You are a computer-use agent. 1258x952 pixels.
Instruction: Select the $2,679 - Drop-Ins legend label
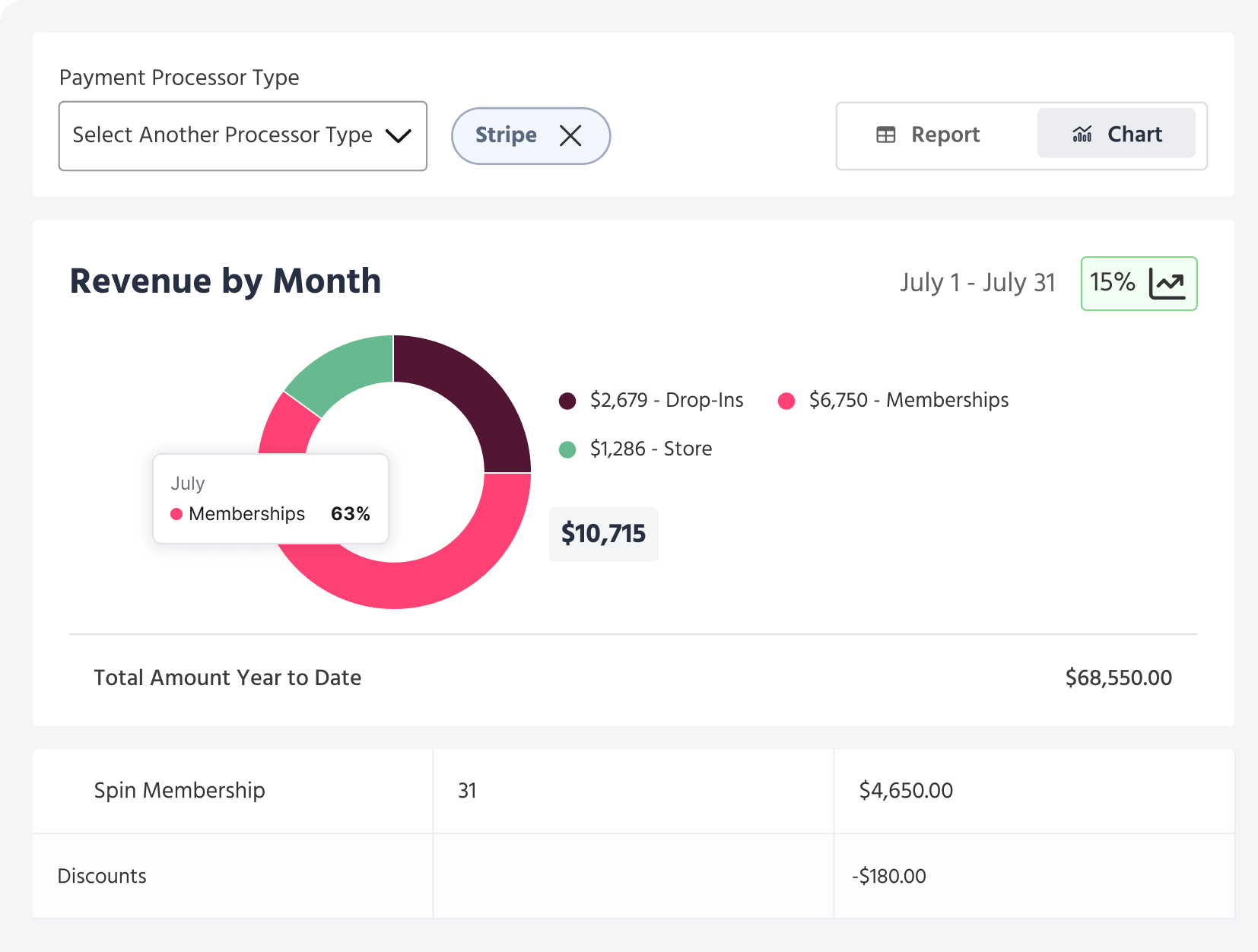pos(667,400)
